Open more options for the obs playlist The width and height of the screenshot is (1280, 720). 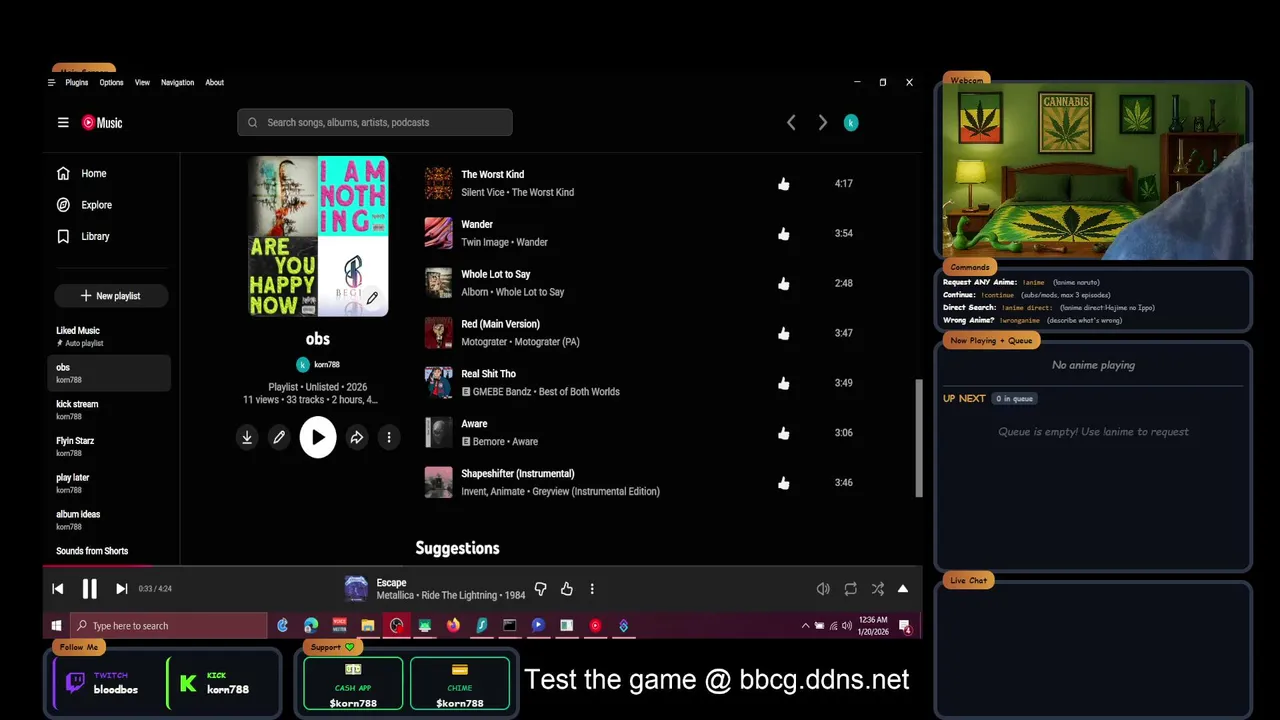389,437
